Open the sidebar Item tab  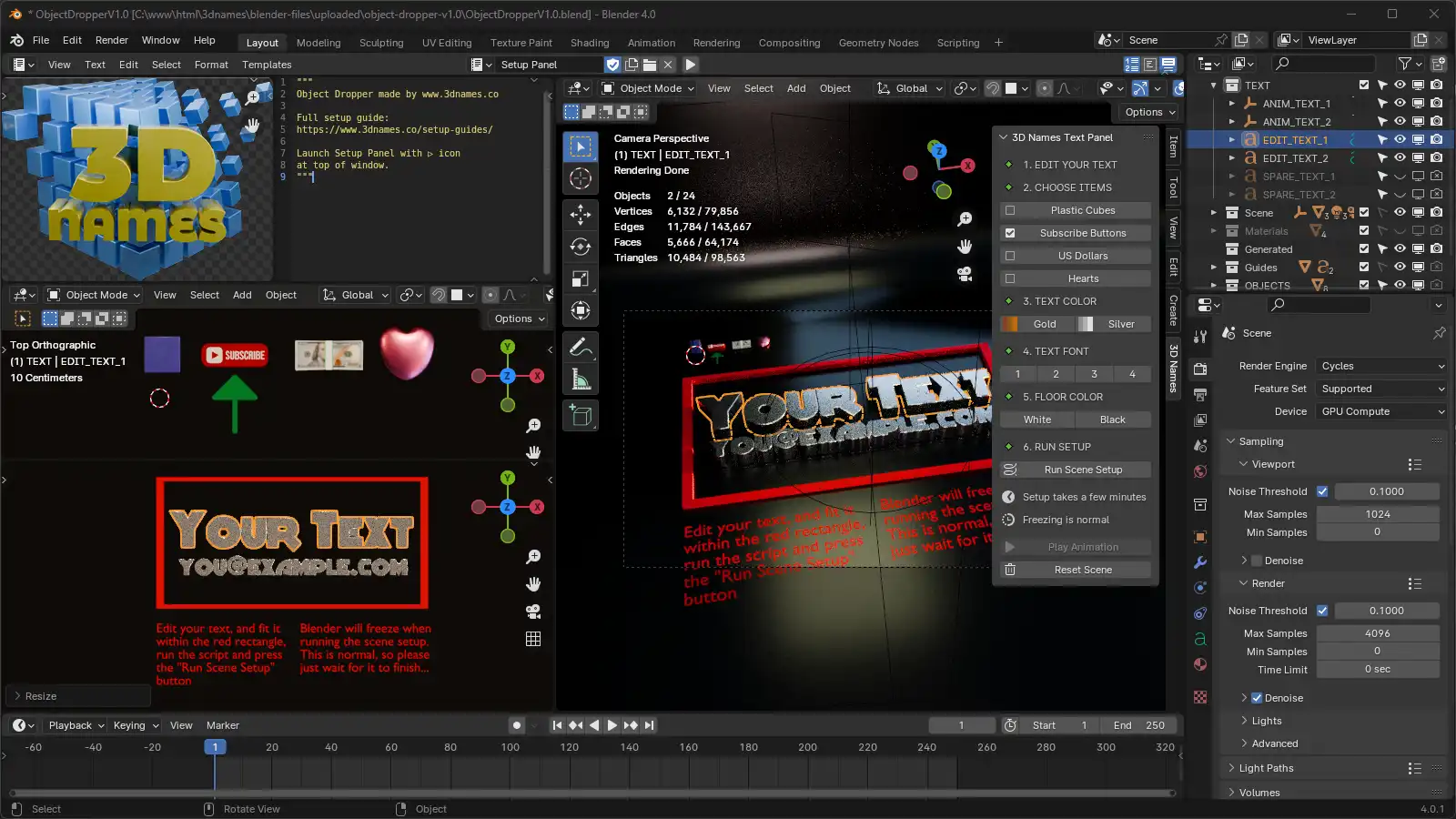tap(1173, 146)
